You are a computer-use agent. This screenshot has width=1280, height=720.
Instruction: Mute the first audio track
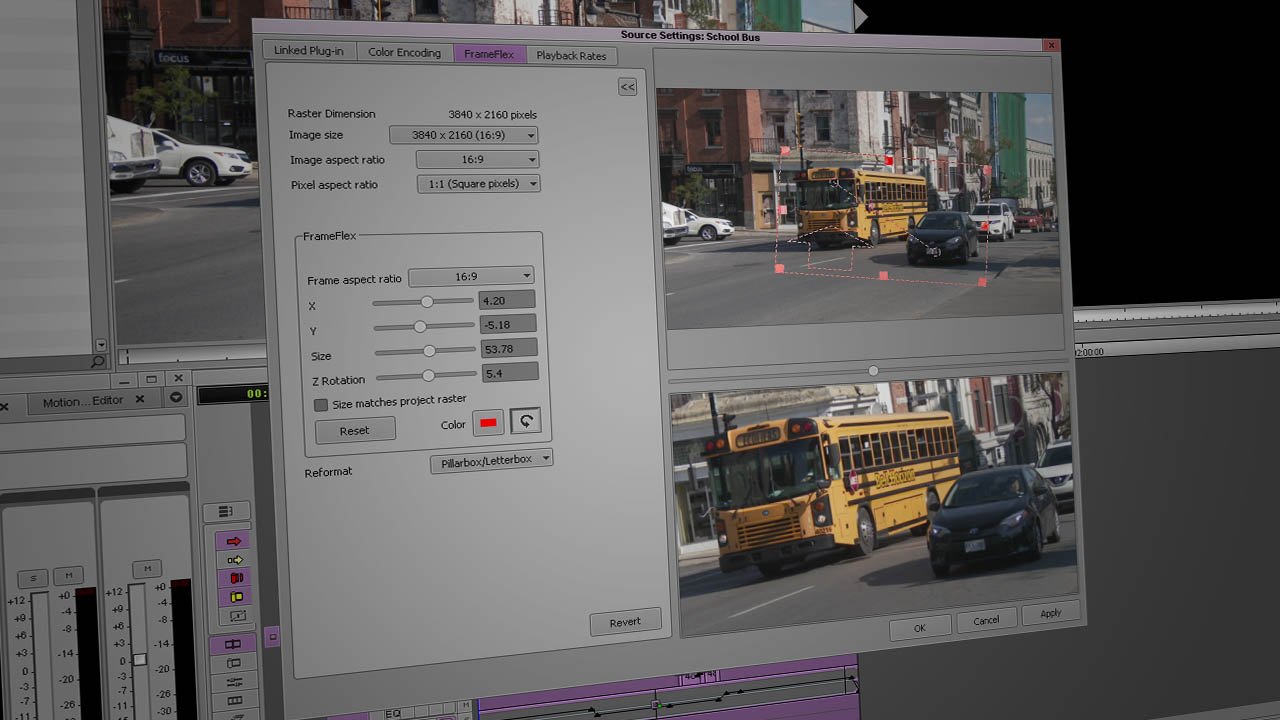tap(68, 575)
